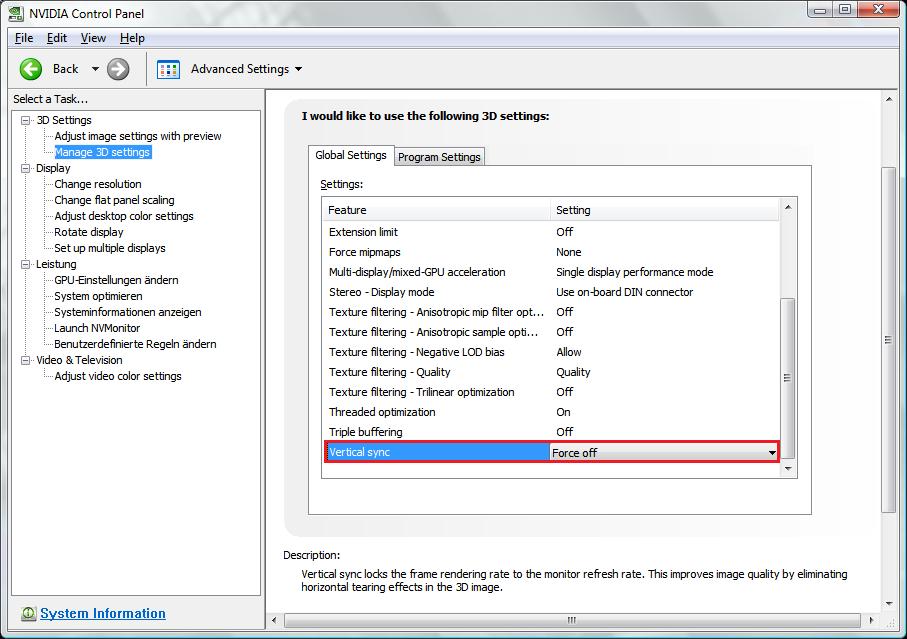This screenshot has height=639, width=907.
Task: Maximize the NVIDIA Control Panel window
Action: (x=845, y=9)
